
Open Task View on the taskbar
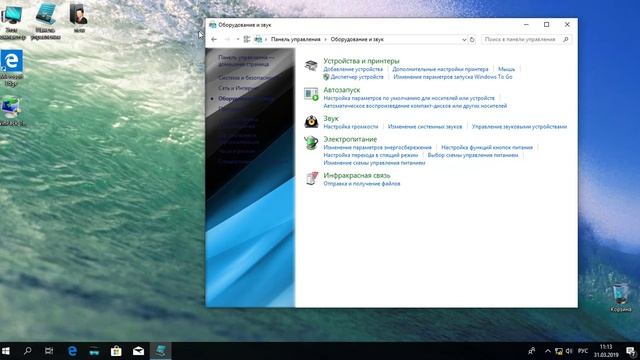coord(49,351)
